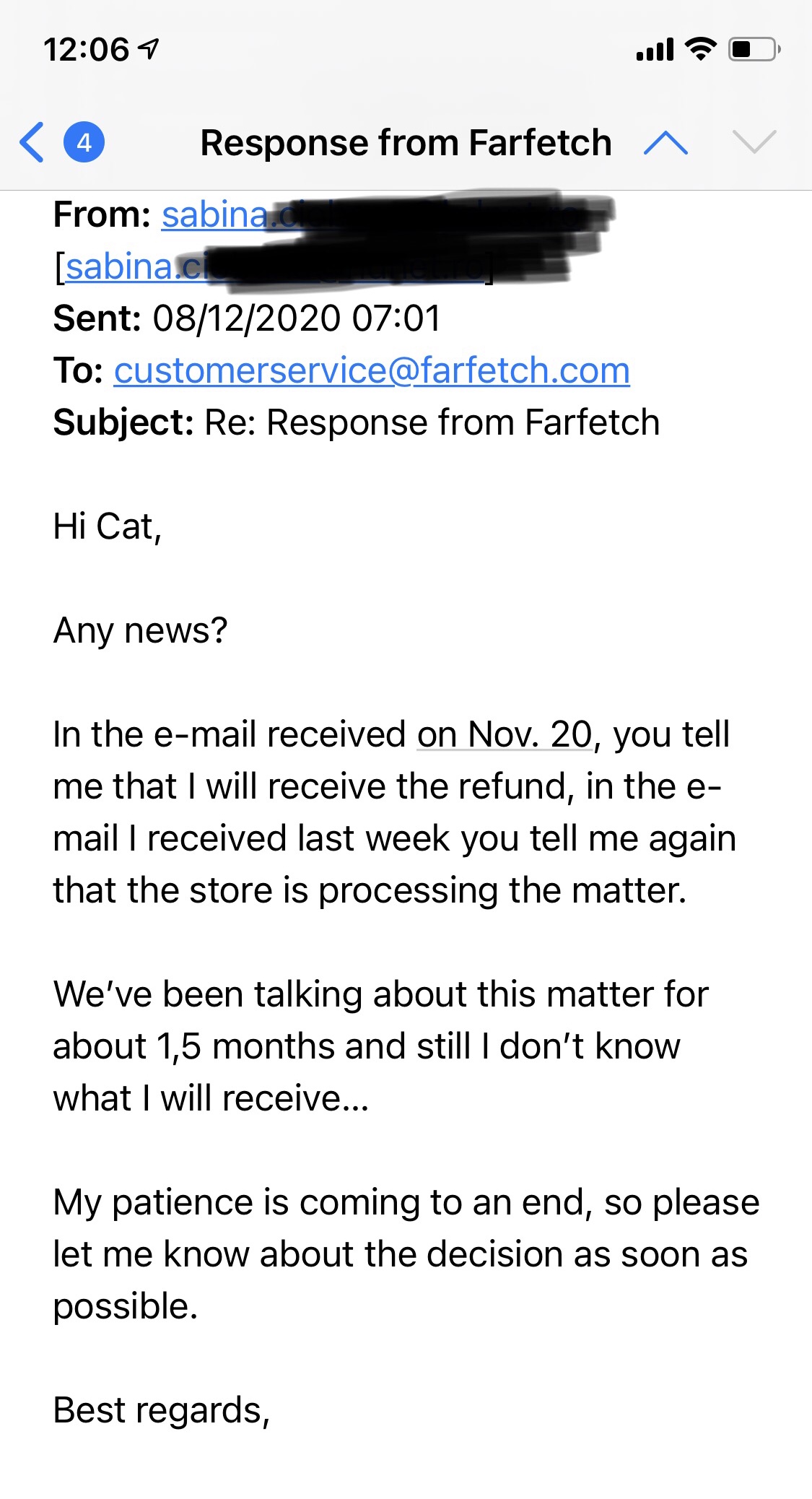Tap the 'Hi Cat,' greeting line

click(107, 527)
